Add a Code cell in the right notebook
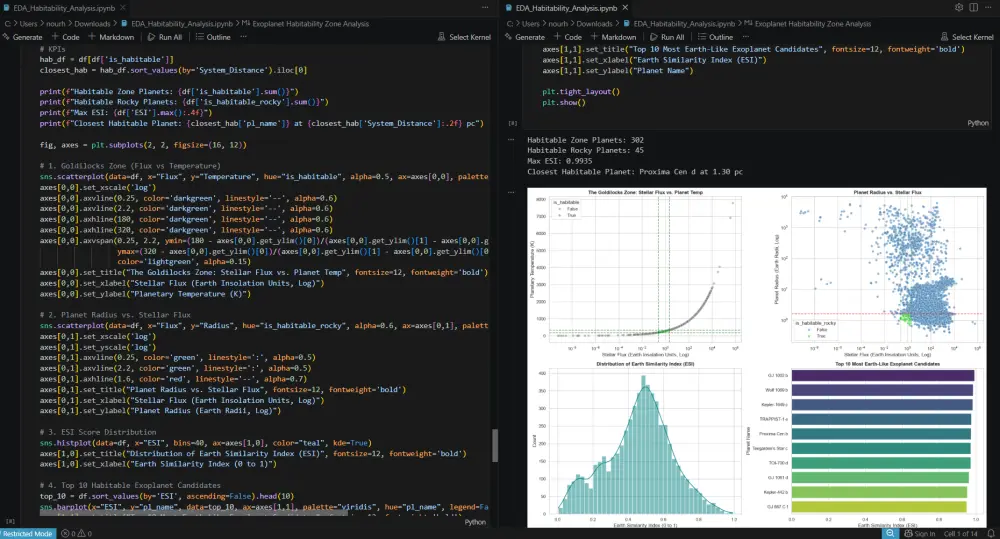 click(568, 37)
